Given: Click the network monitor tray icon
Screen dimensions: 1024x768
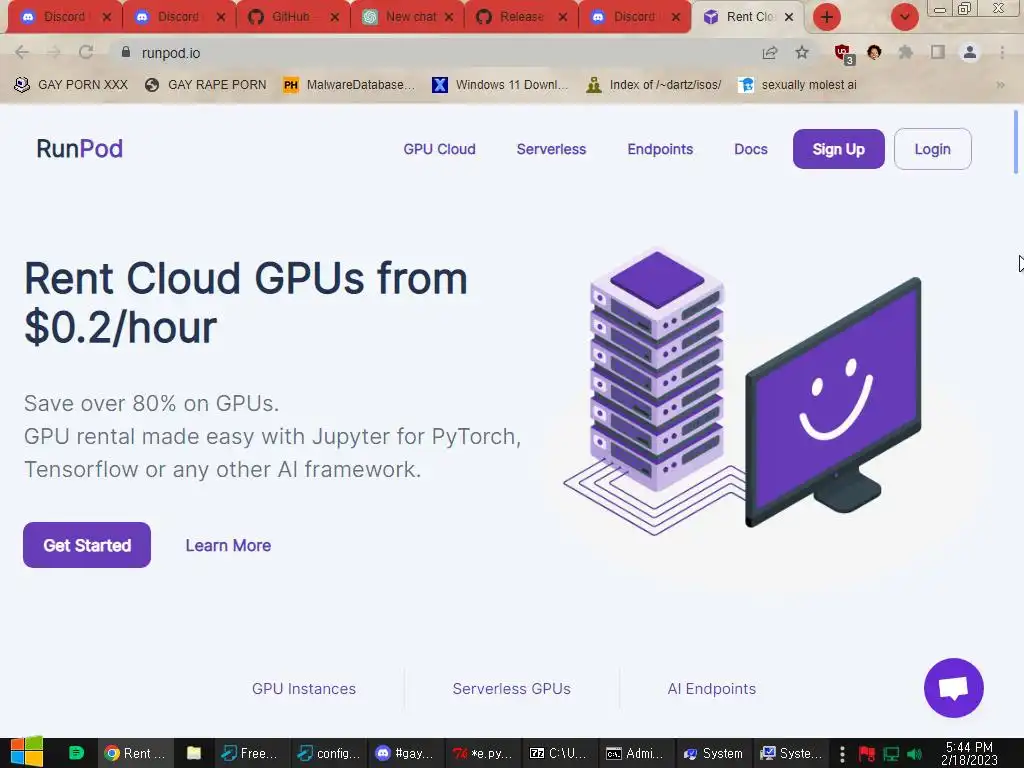Looking at the screenshot, I should pos(891,754).
